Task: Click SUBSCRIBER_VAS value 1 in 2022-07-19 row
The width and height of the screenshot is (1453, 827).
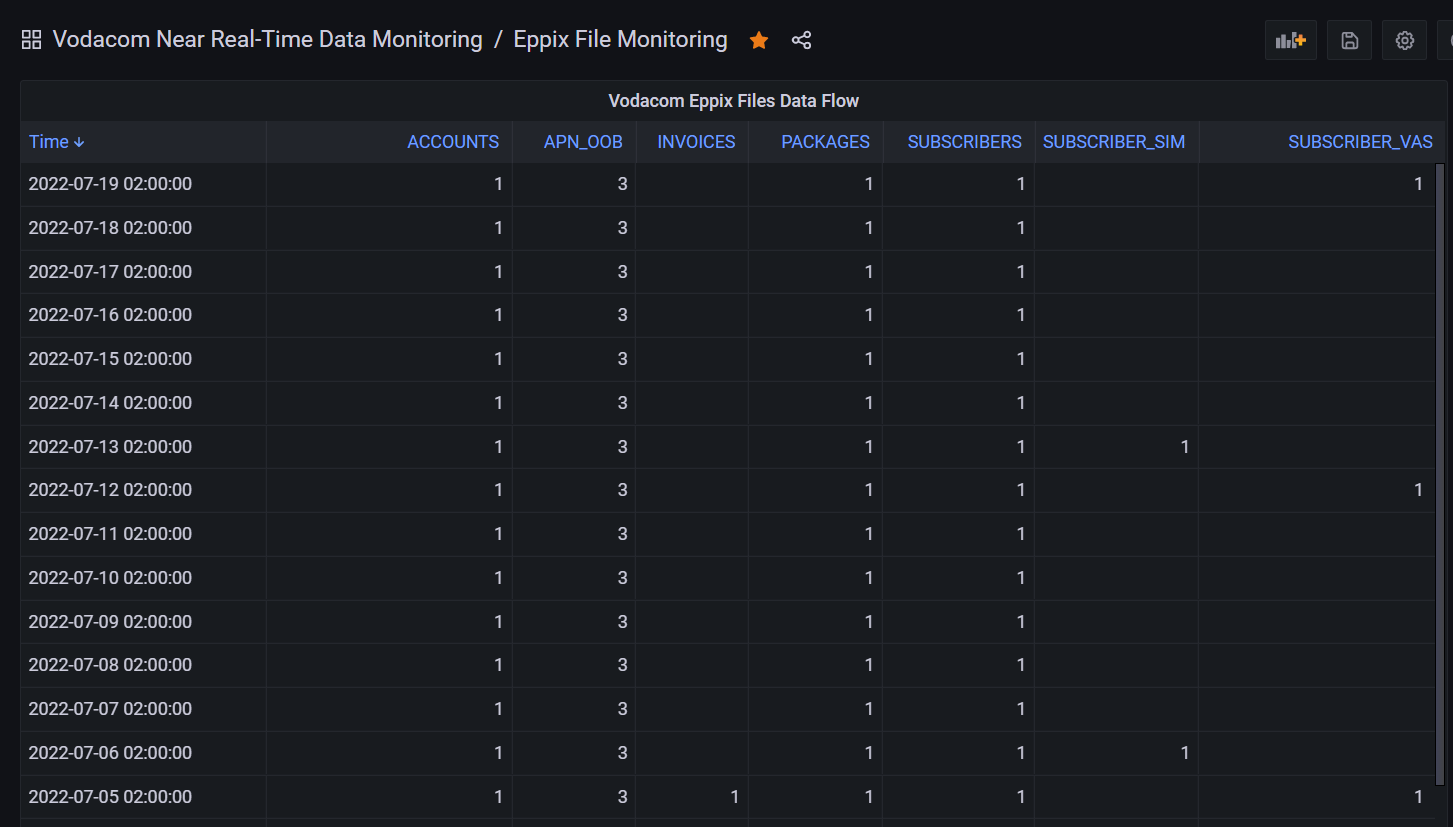Action: [x=1418, y=184]
